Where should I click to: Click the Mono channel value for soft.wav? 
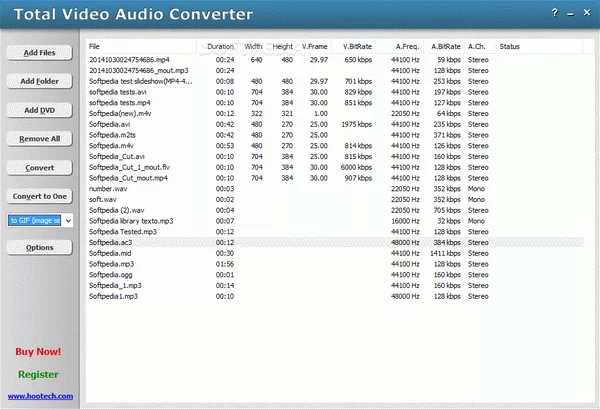point(476,199)
